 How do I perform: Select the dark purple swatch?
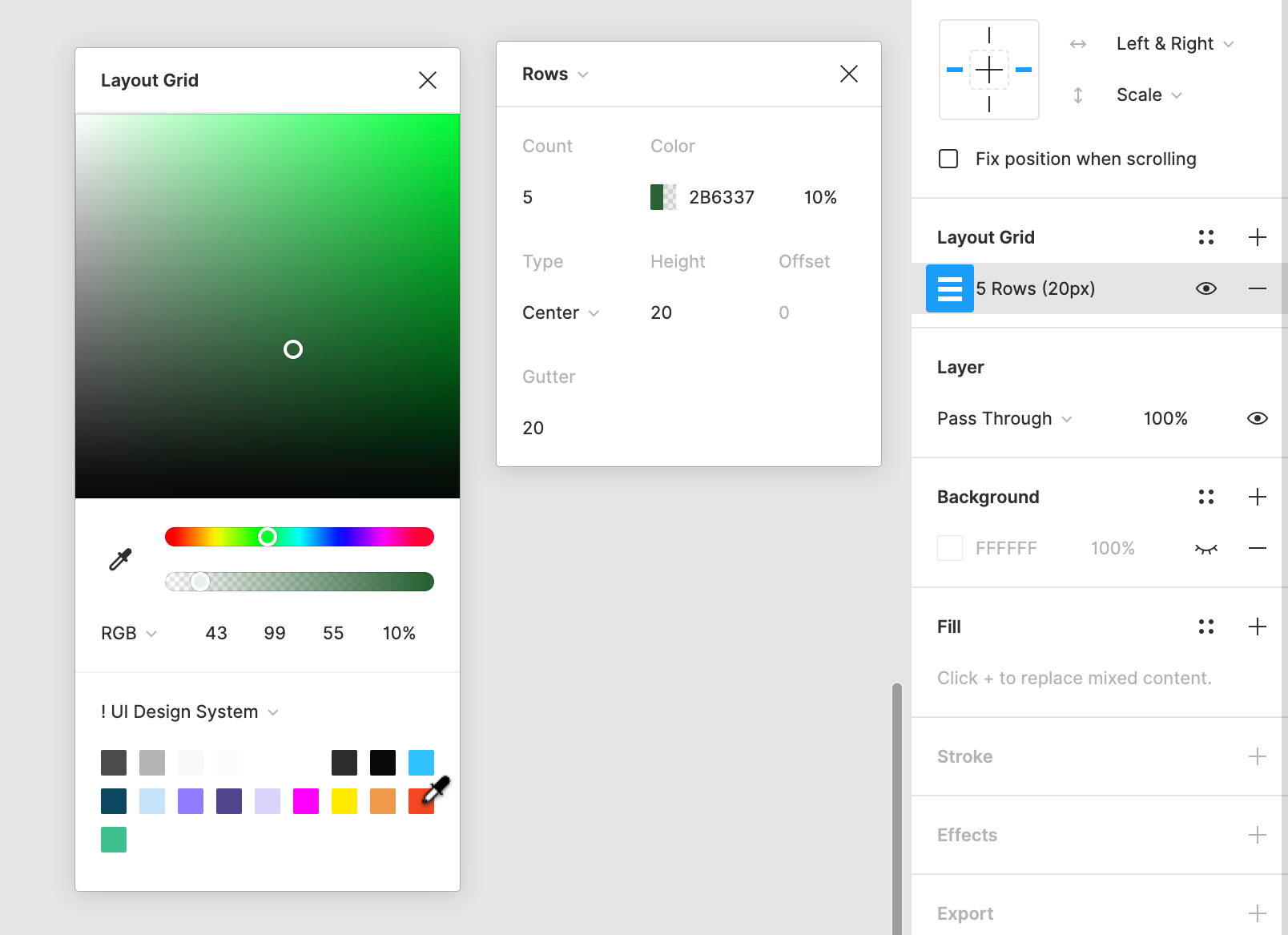point(229,801)
